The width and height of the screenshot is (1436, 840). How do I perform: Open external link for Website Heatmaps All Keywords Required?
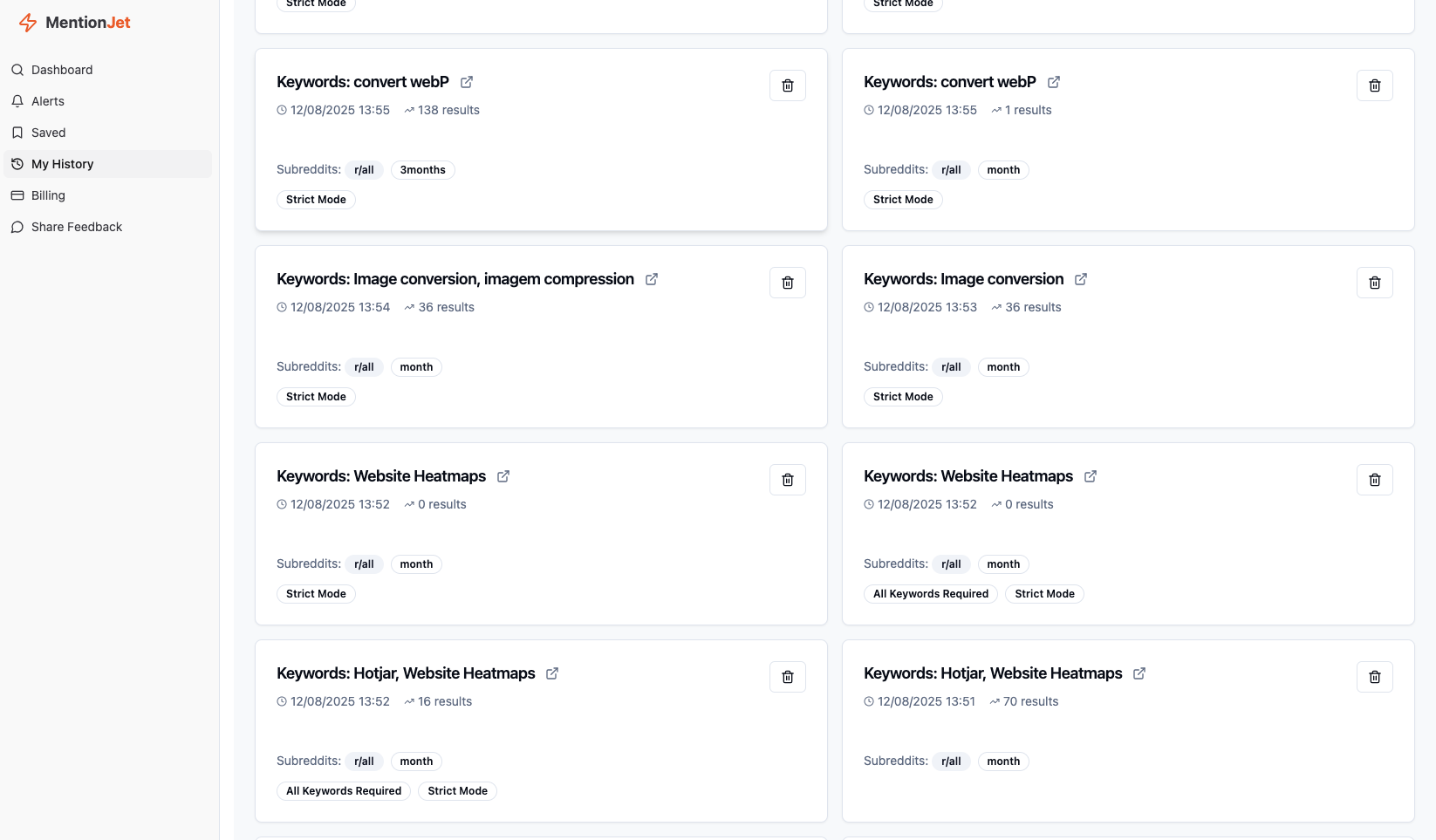point(1091,476)
